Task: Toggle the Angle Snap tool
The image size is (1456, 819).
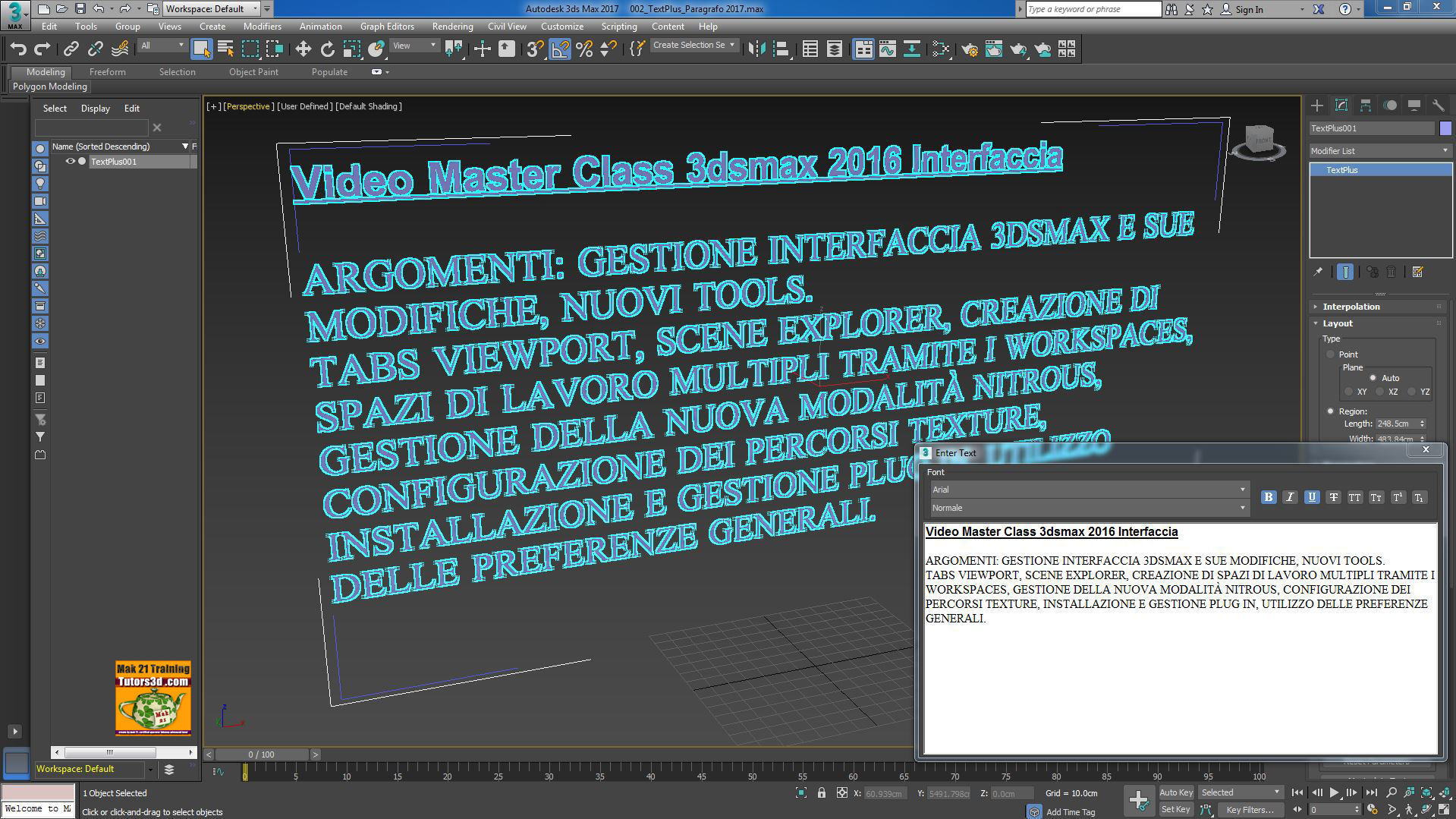Action: 559,49
